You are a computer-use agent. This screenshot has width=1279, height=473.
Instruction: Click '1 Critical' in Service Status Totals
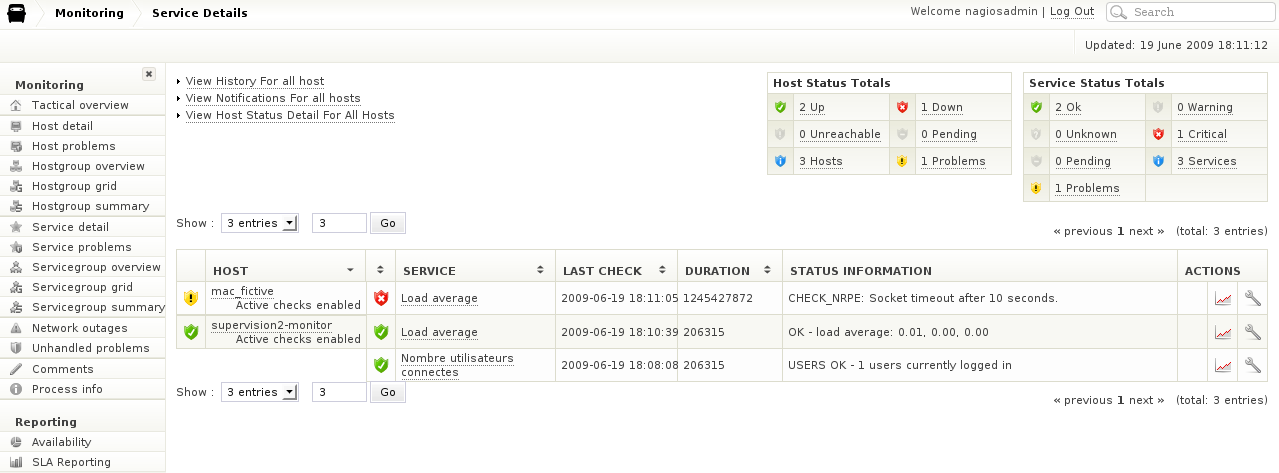tap(1201, 134)
